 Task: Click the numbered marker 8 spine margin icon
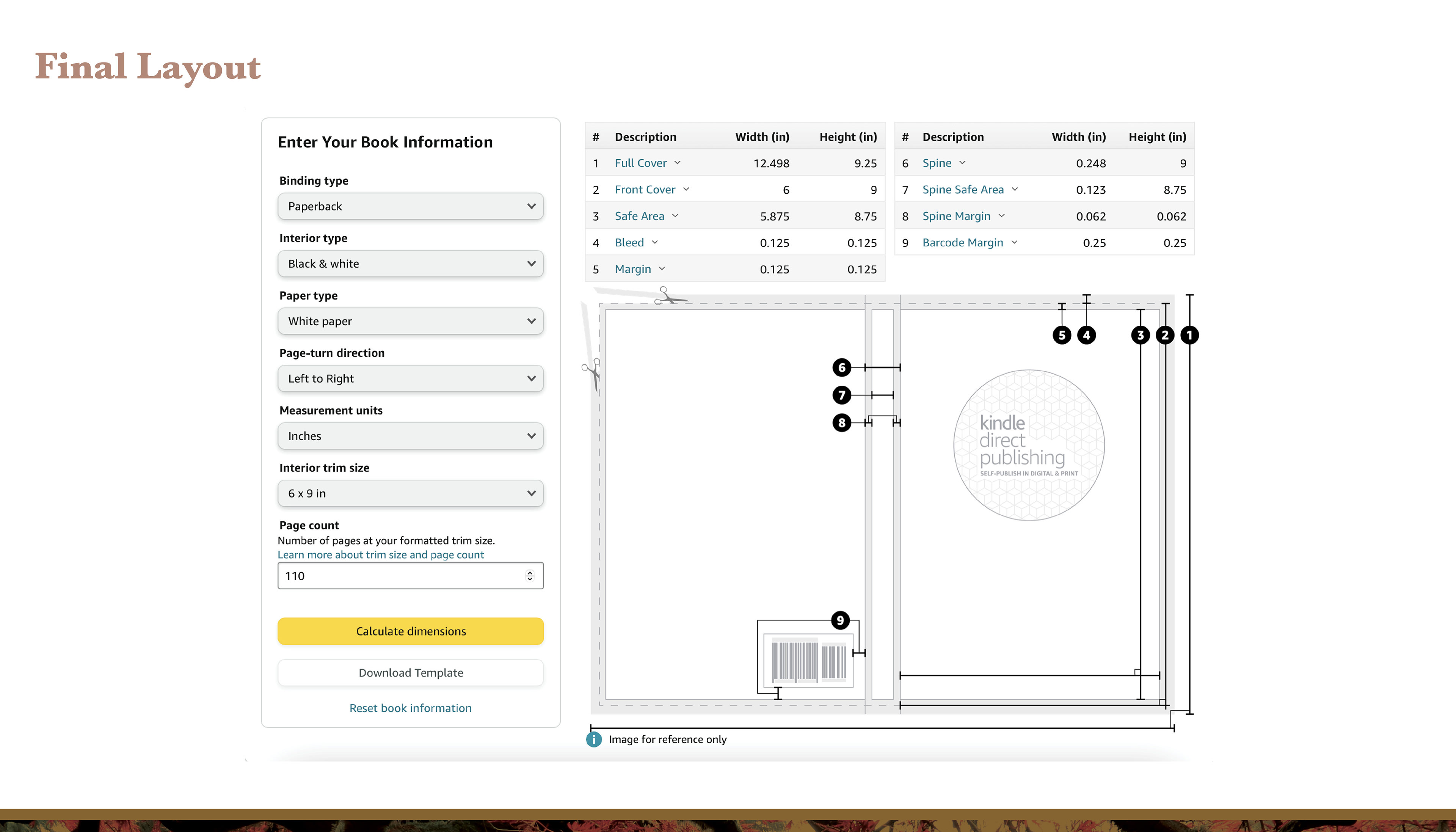(841, 423)
